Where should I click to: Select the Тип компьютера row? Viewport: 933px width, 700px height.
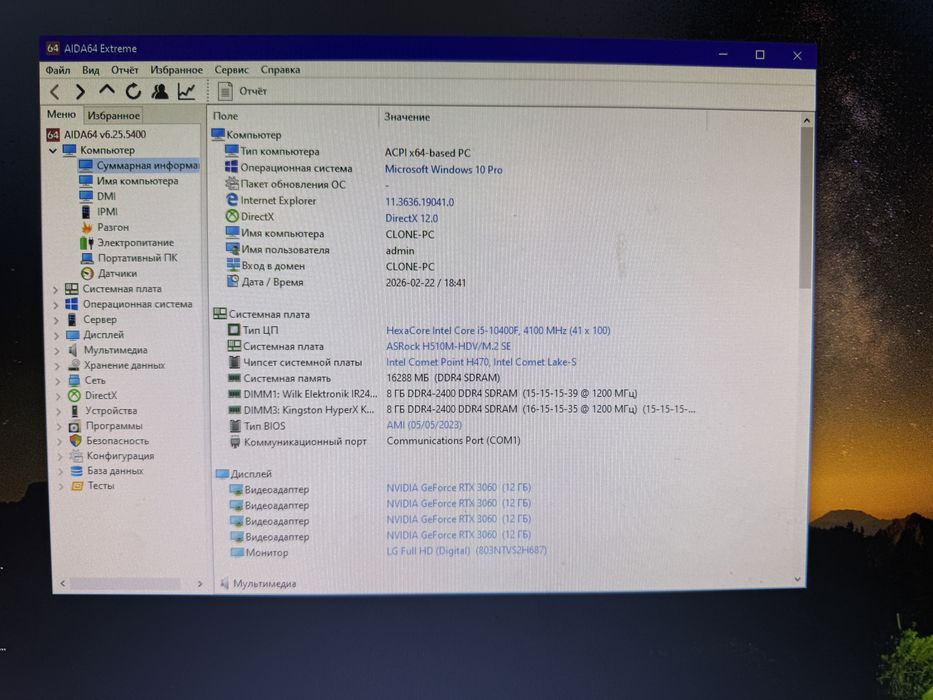point(458,152)
